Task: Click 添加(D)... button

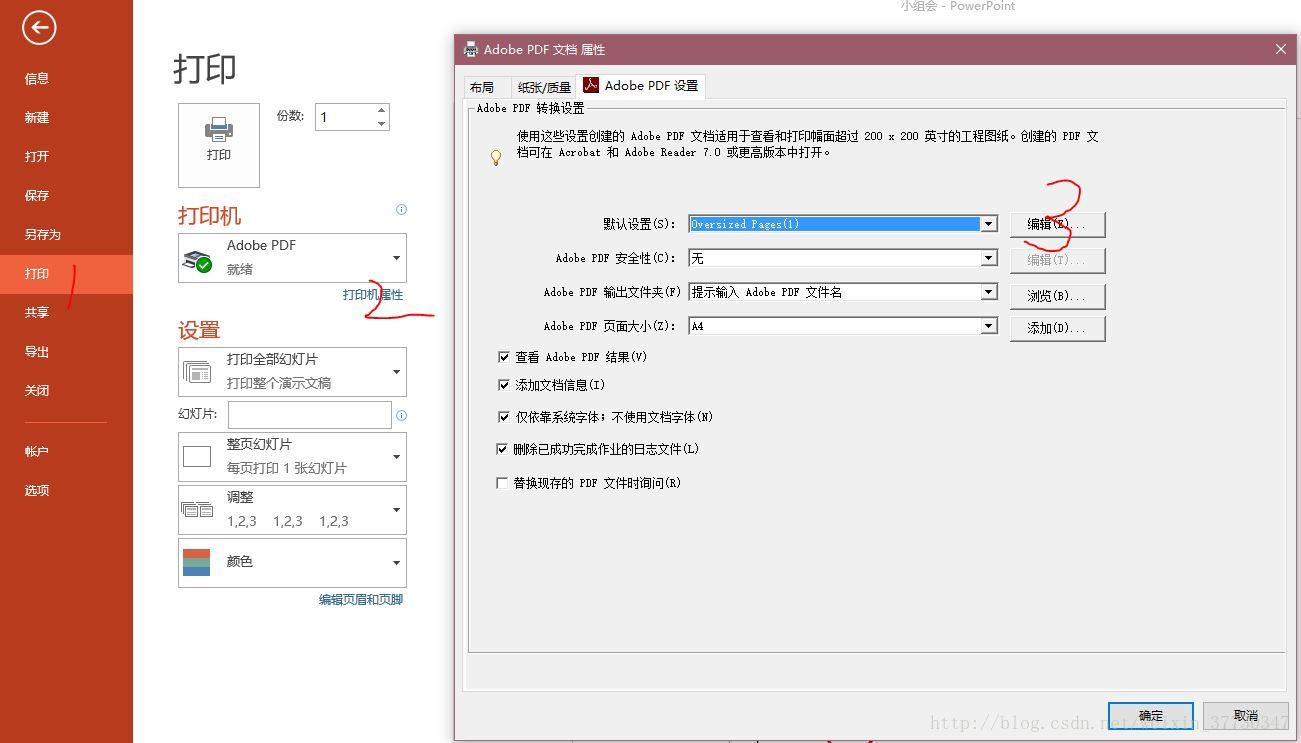Action: (x=1057, y=328)
